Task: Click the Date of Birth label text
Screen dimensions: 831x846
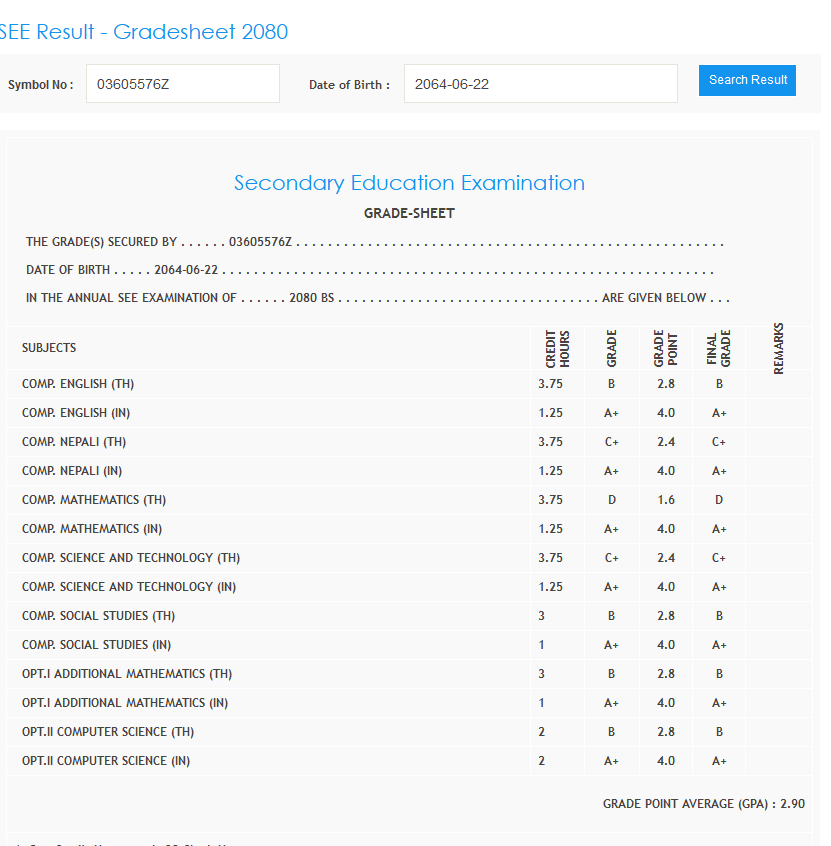Action: [x=349, y=85]
